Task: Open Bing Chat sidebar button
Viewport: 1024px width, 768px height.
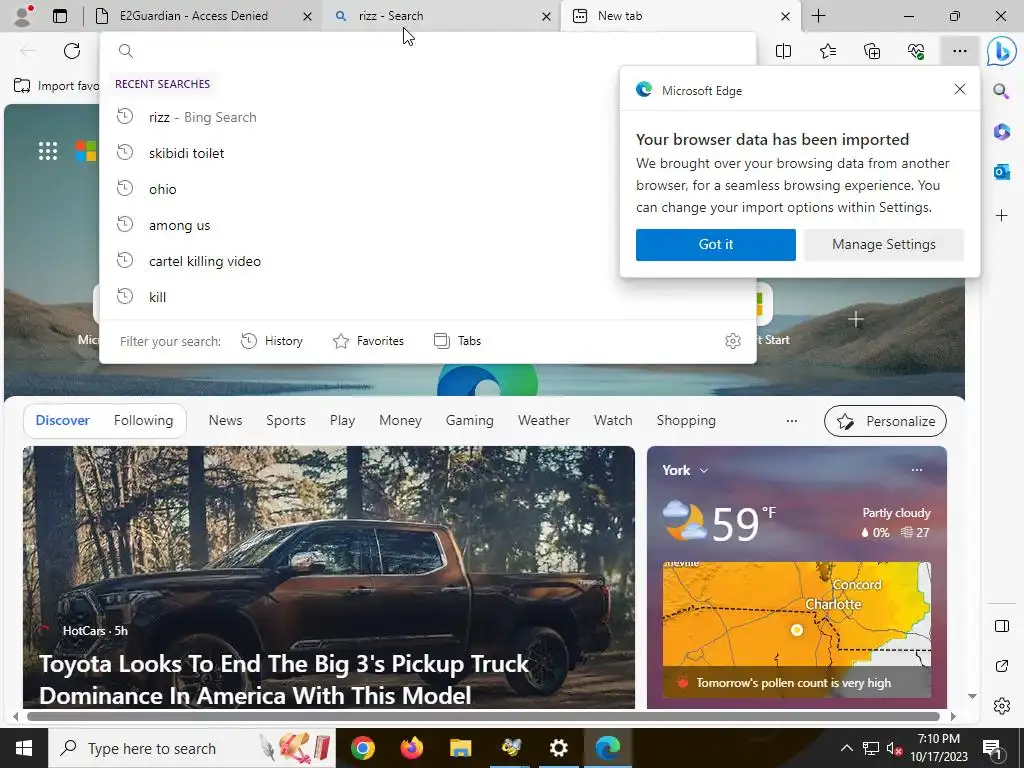Action: (x=1001, y=51)
